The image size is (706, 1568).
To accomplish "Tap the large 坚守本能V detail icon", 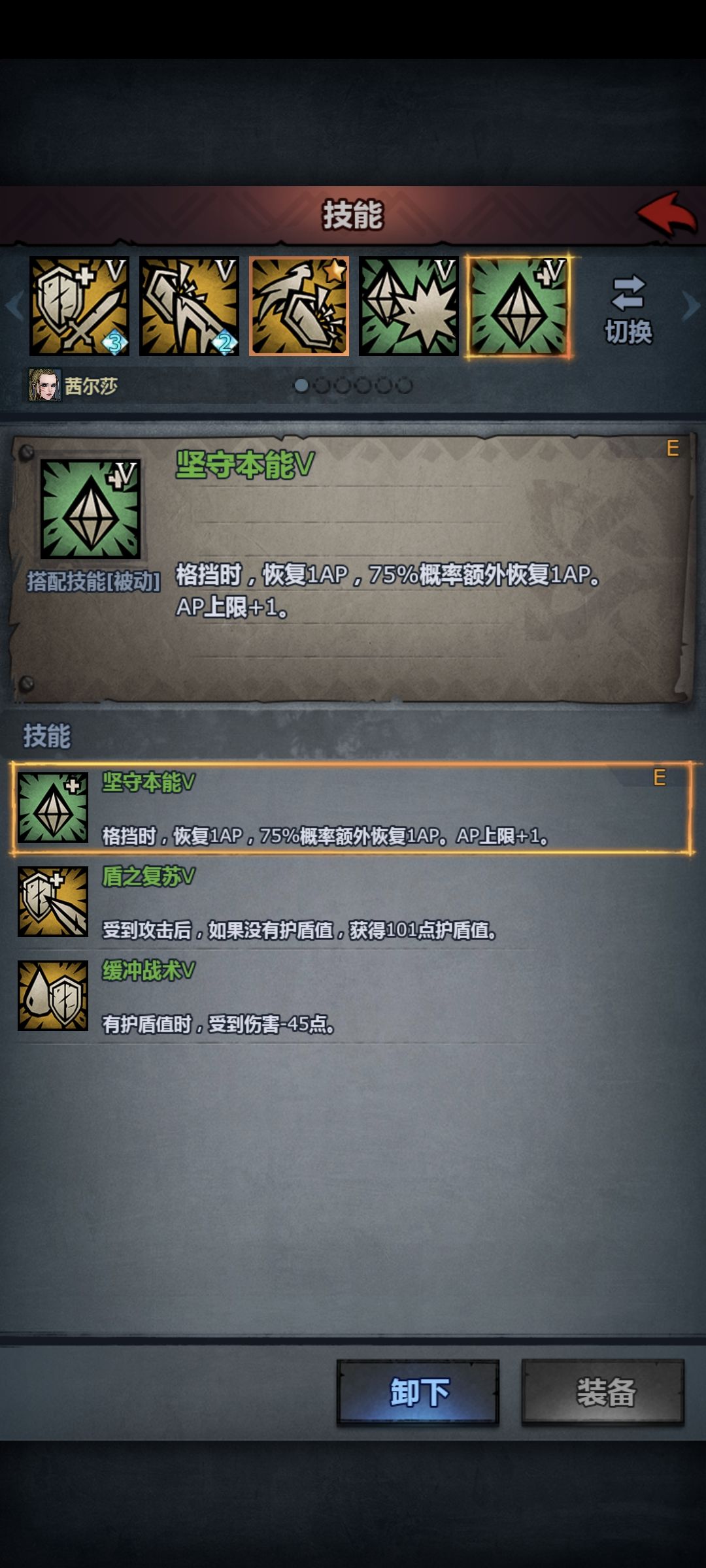I will [x=90, y=509].
